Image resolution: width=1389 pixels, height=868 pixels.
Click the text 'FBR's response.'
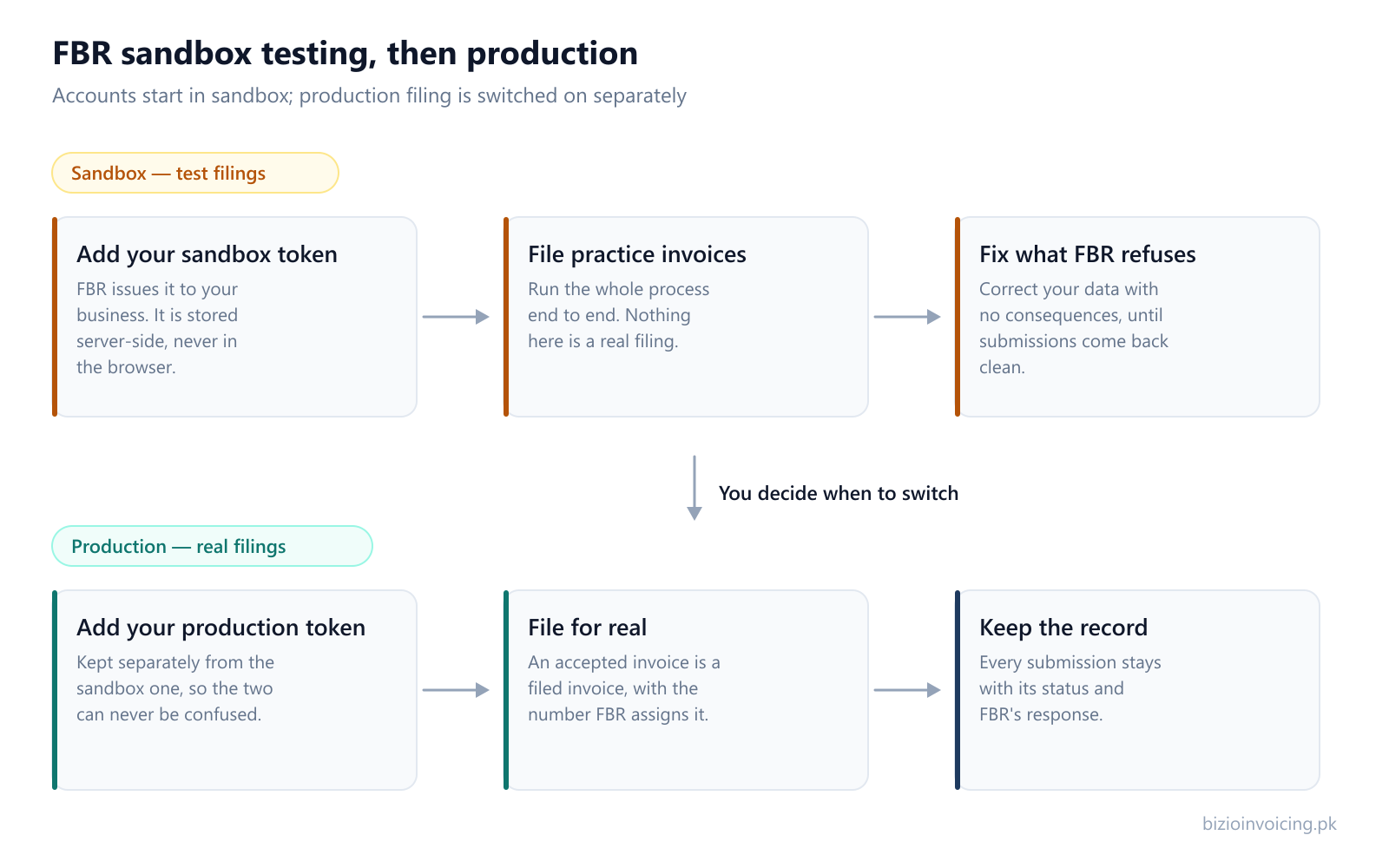click(1041, 714)
